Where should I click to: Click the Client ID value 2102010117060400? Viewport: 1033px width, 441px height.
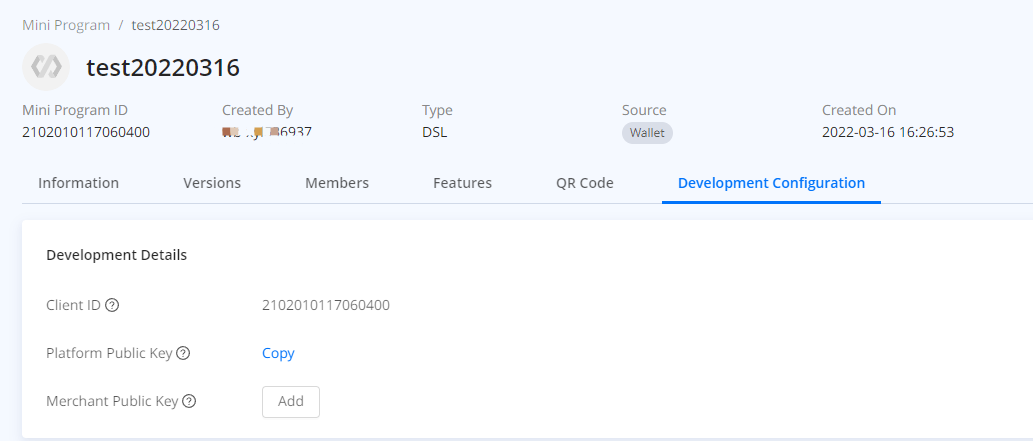coord(325,305)
